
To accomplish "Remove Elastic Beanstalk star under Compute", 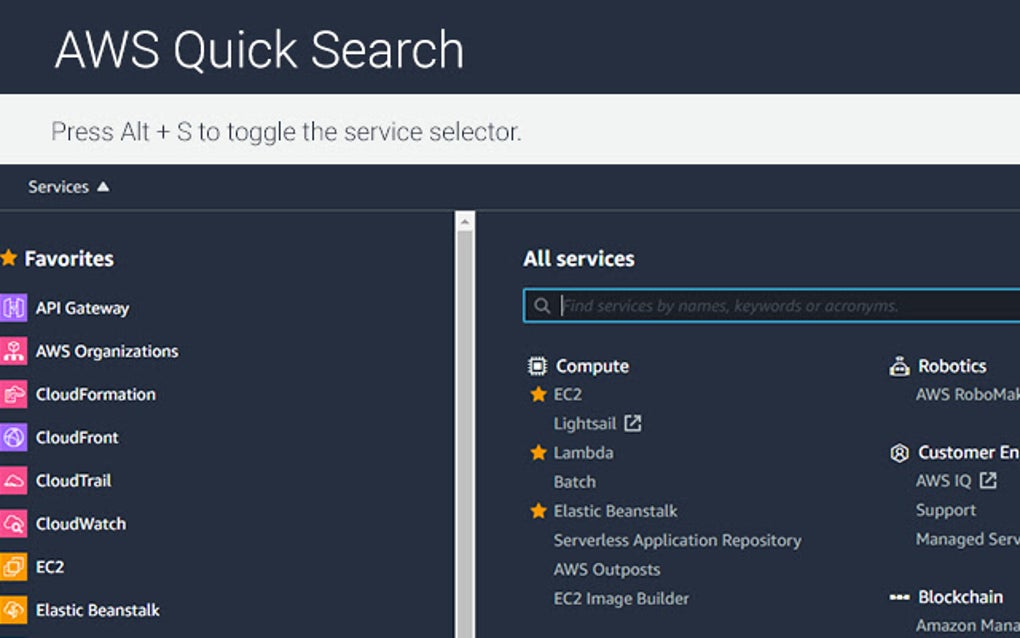I will point(538,510).
